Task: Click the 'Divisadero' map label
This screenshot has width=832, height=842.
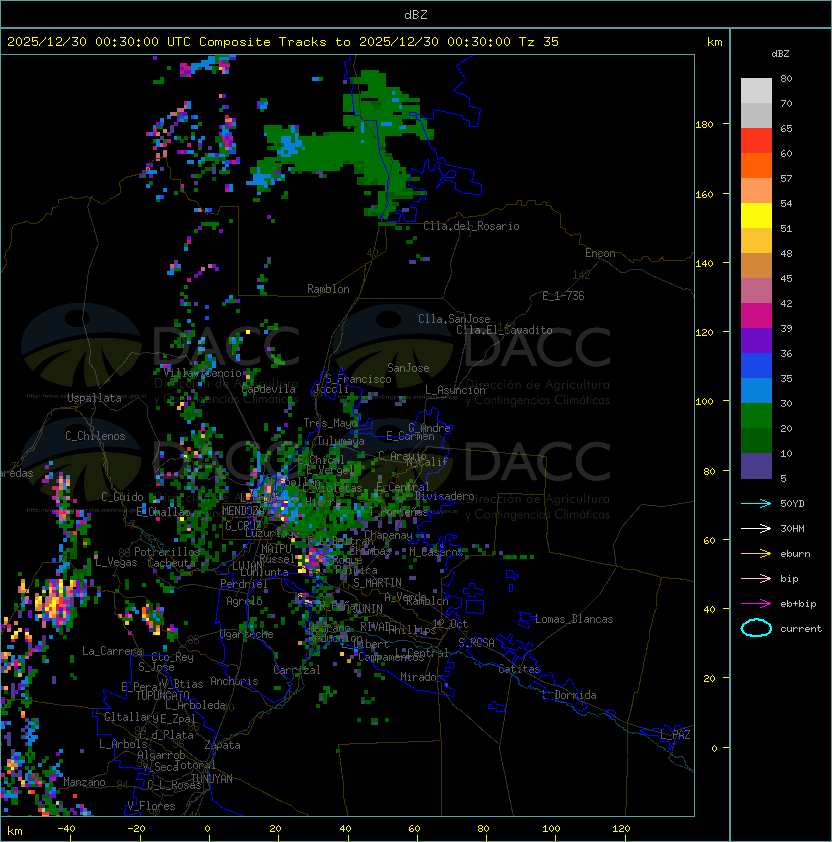Action: (444, 496)
